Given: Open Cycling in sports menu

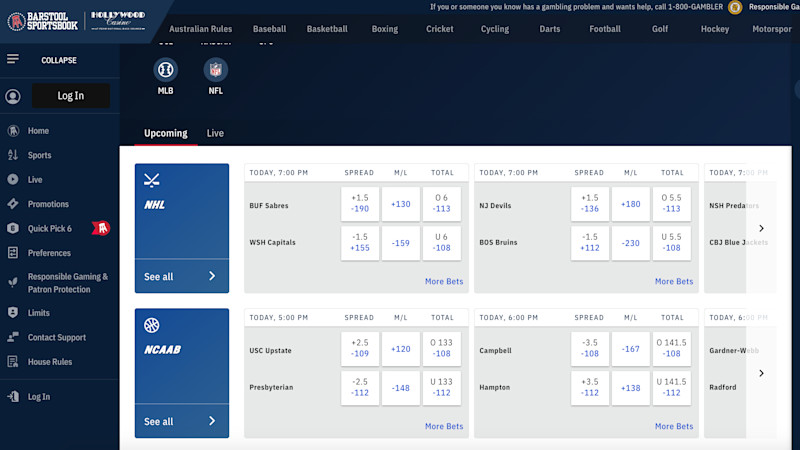Looking at the screenshot, I should (x=495, y=29).
